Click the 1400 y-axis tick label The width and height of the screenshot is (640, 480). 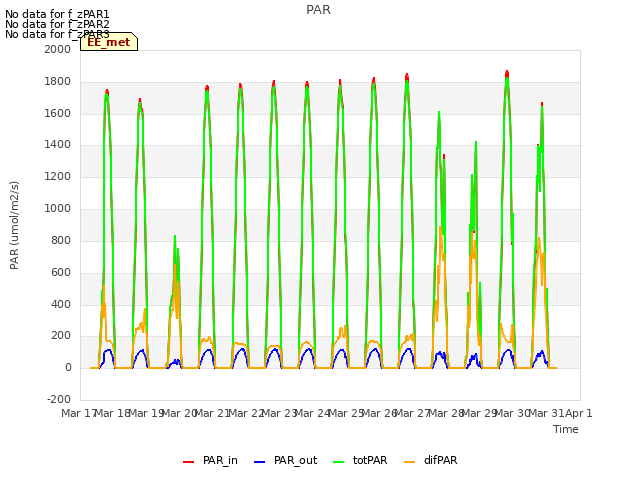pos(58,145)
